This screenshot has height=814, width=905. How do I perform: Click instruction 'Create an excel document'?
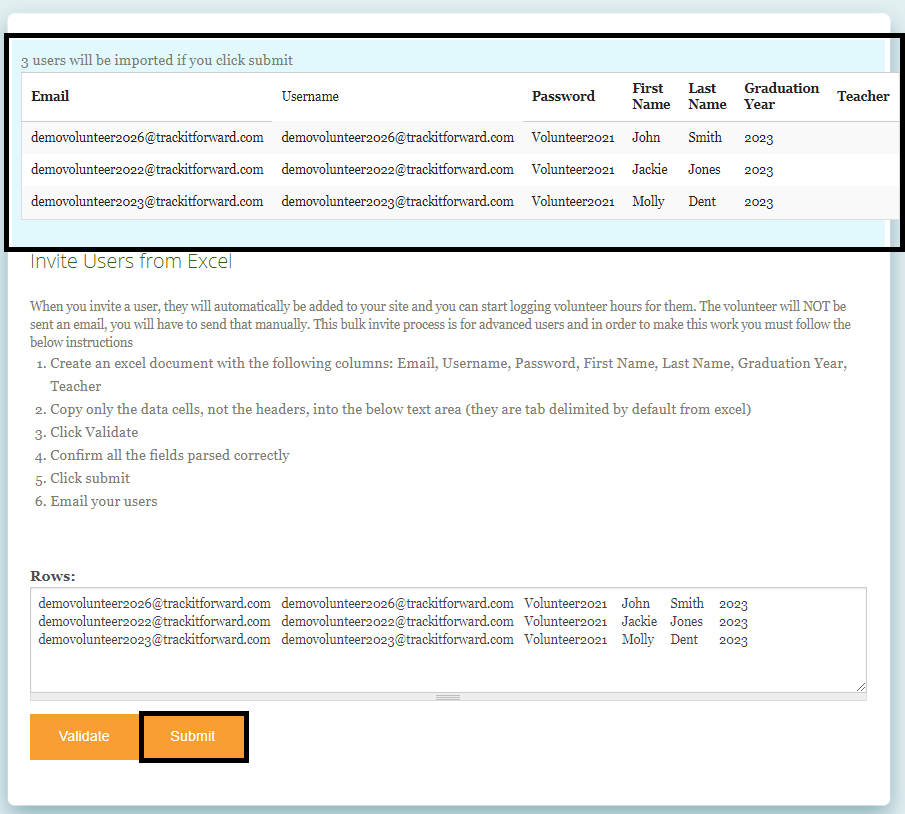pos(448,375)
